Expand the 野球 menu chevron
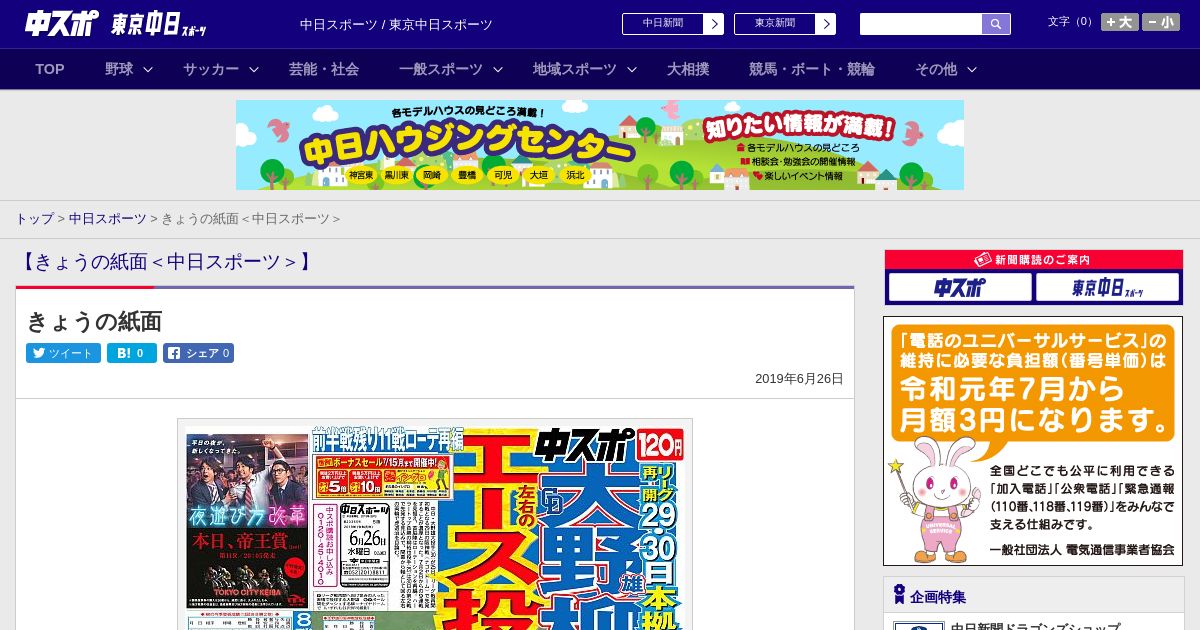Image resolution: width=1200 pixels, height=630 pixels. [148, 70]
